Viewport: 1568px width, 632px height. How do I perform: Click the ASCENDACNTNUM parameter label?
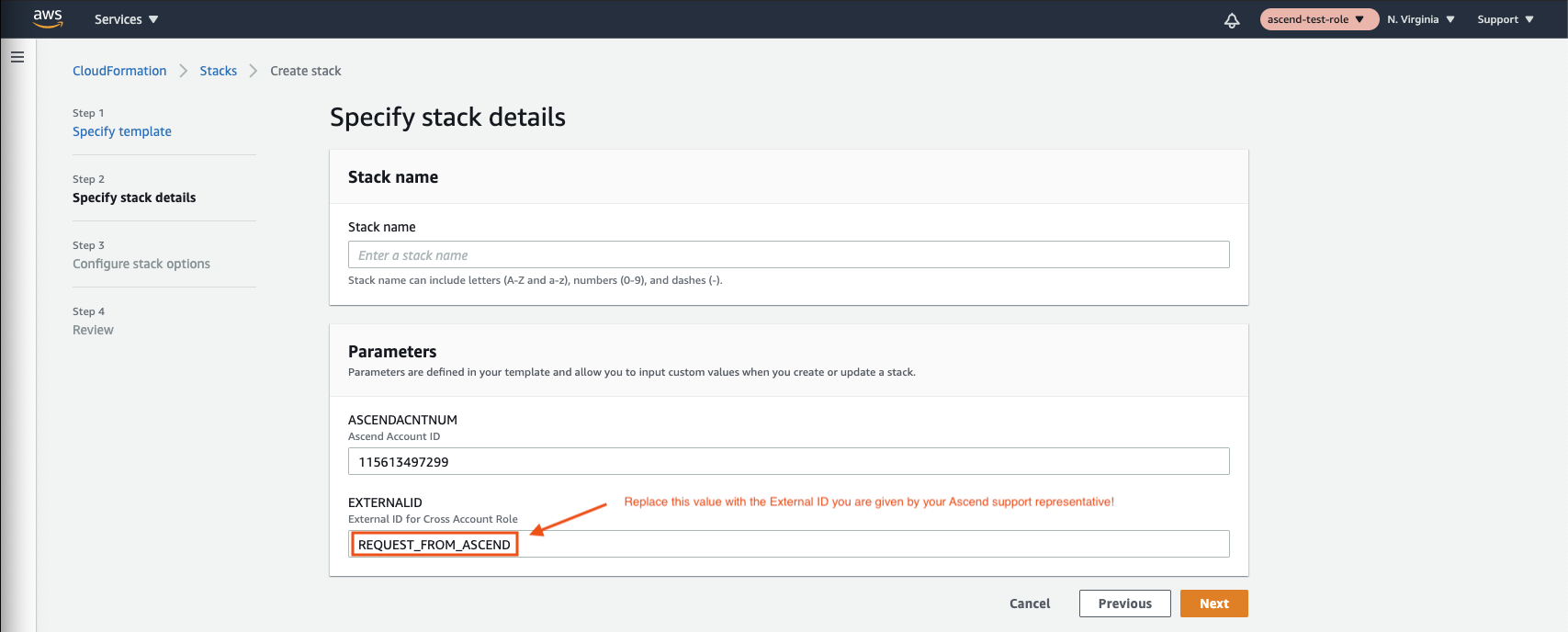pos(402,420)
